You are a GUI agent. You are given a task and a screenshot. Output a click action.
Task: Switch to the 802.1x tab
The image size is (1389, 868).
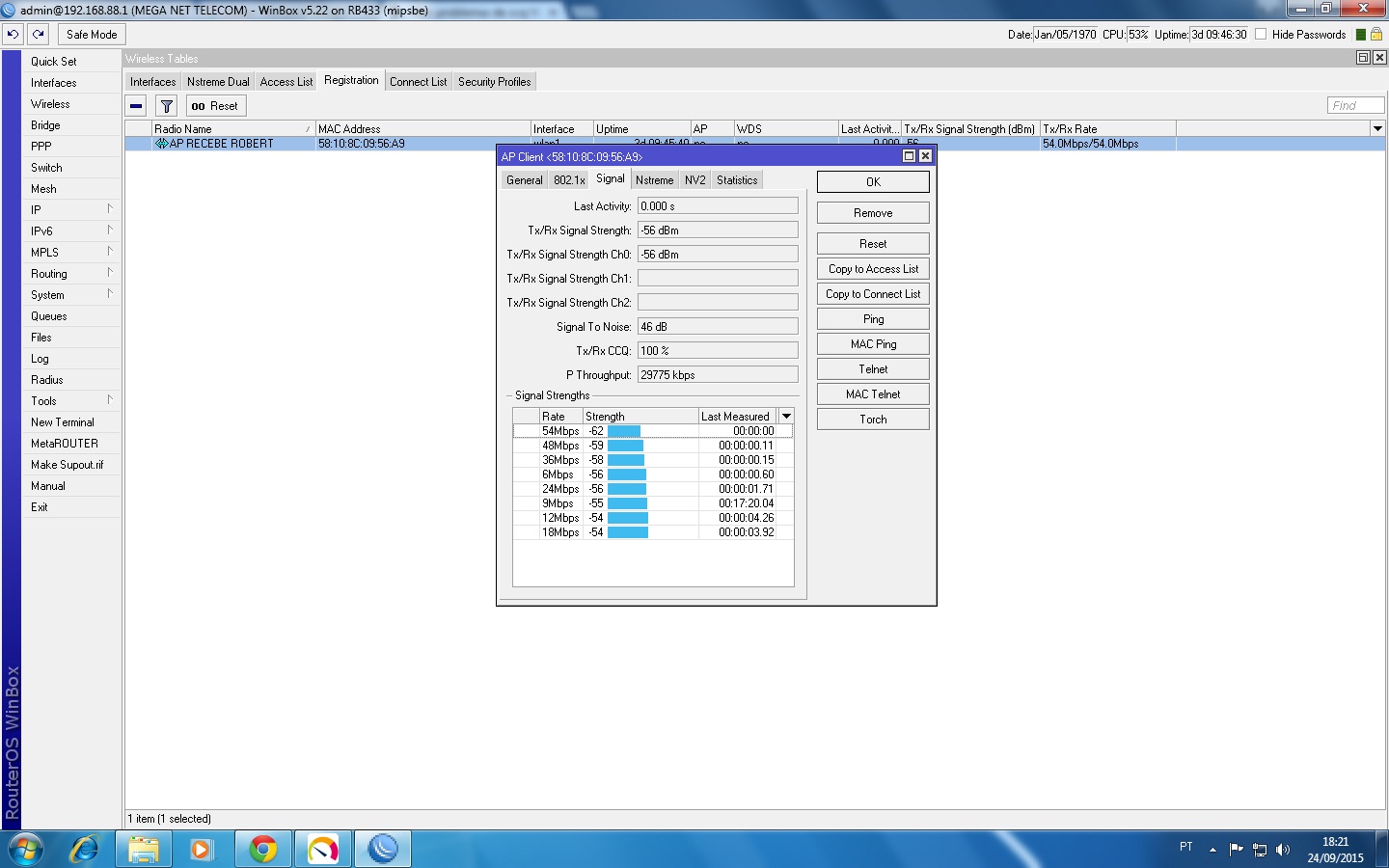click(x=569, y=180)
